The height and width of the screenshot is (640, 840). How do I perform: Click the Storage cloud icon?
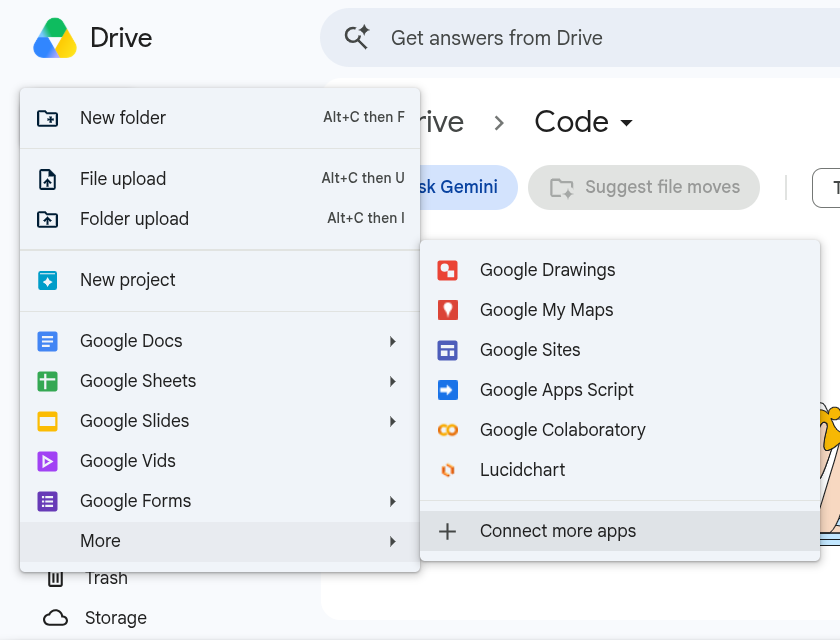click(x=55, y=618)
